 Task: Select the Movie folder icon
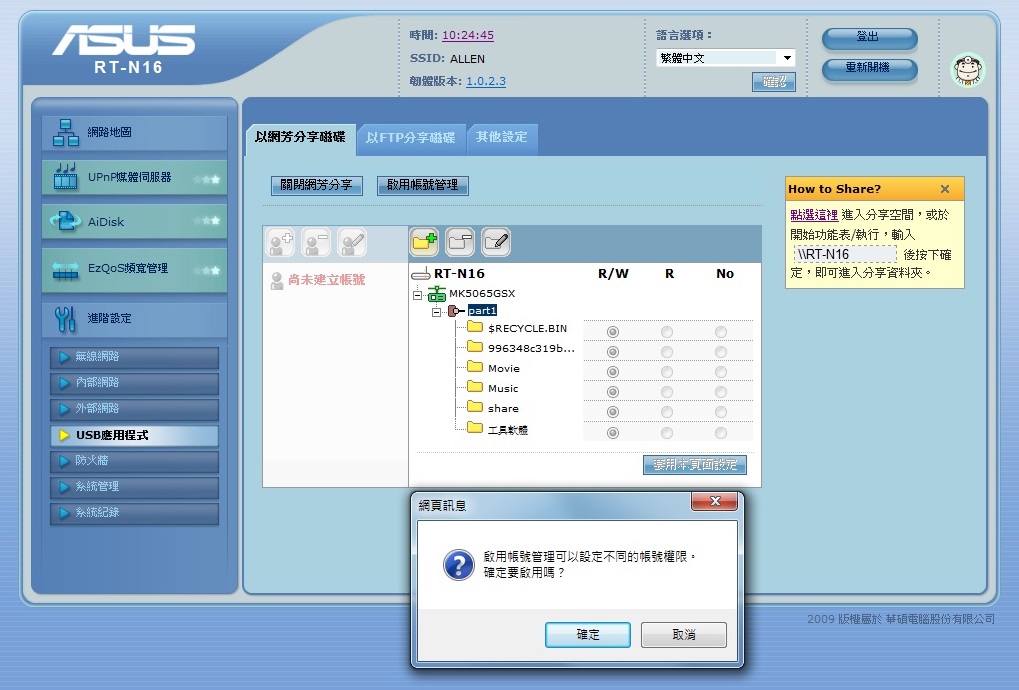(475, 367)
